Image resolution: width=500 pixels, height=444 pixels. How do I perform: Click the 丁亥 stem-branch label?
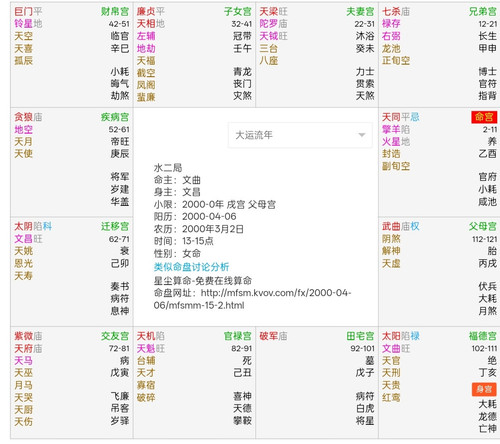tap(488, 373)
